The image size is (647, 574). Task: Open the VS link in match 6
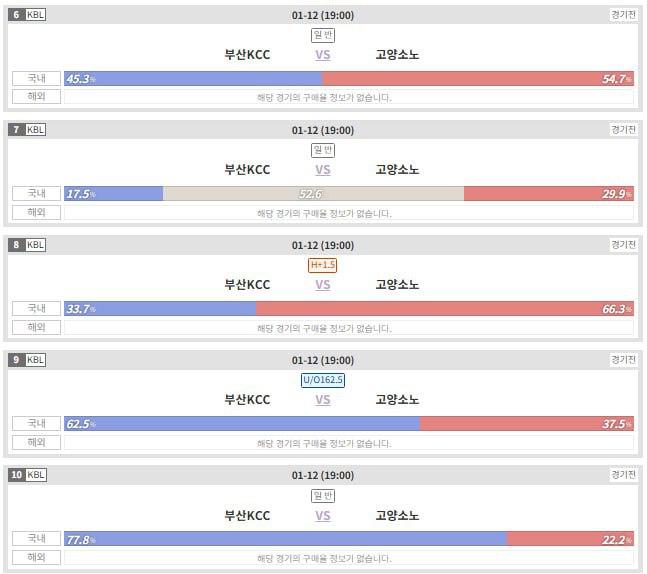pyautogui.click(x=322, y=55)
